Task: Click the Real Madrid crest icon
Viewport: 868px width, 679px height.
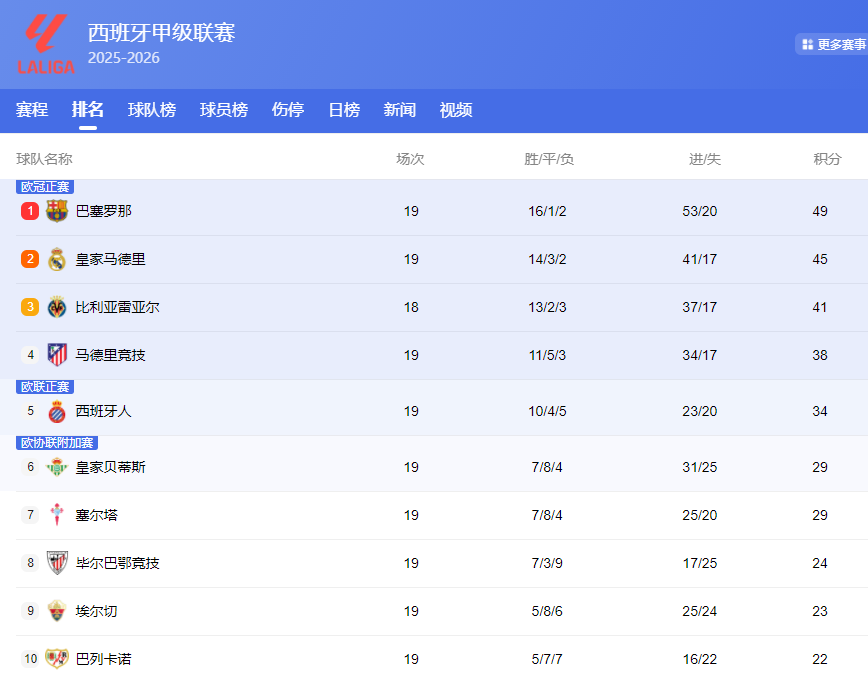Action: [x=56, y=259]
